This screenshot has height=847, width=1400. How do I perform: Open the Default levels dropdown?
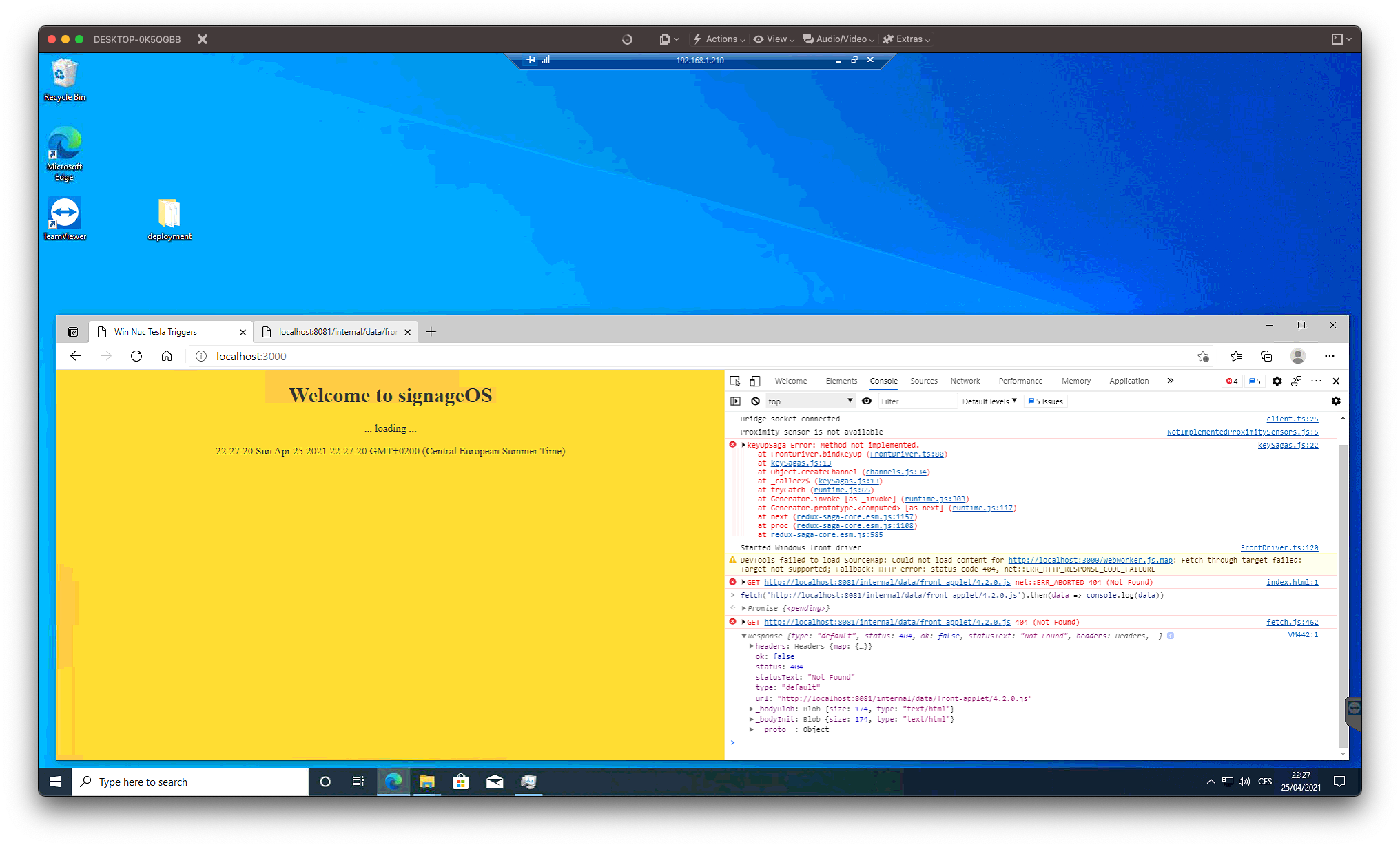pyautogui.click(x=989, y=401)
